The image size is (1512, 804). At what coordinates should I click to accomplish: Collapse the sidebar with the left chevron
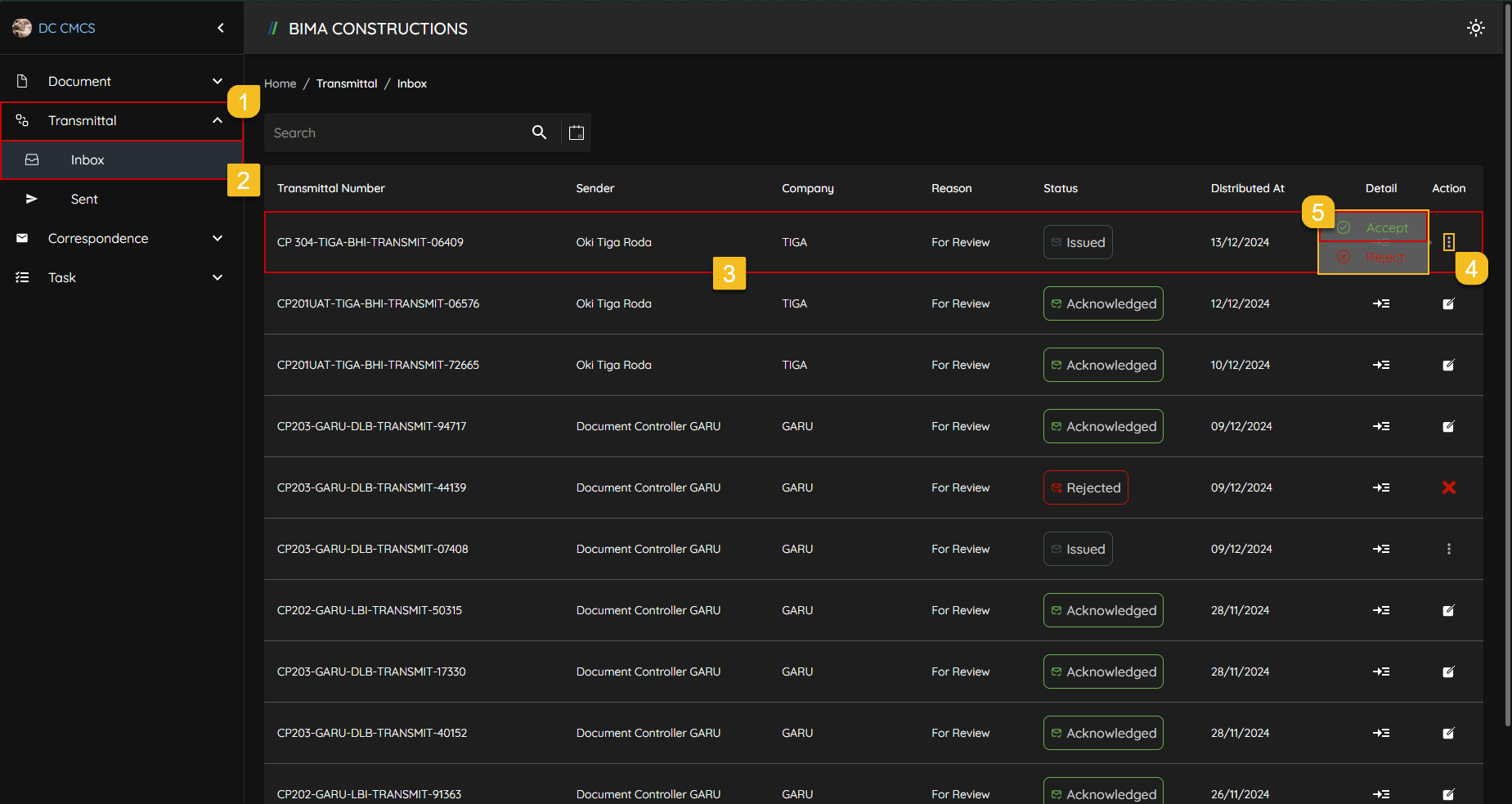click(221, 28)
